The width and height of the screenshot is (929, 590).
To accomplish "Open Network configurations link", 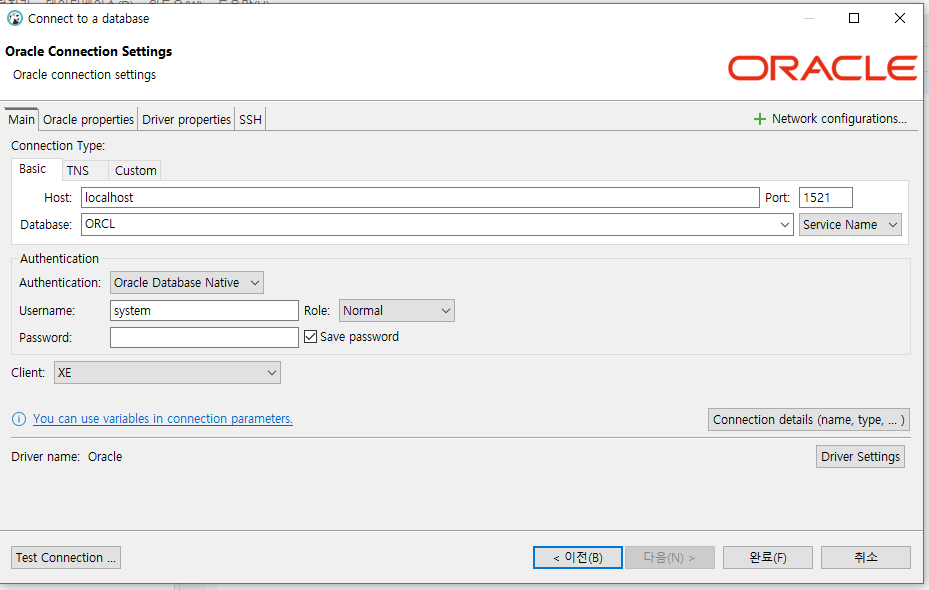I will [x=839, y=118].
